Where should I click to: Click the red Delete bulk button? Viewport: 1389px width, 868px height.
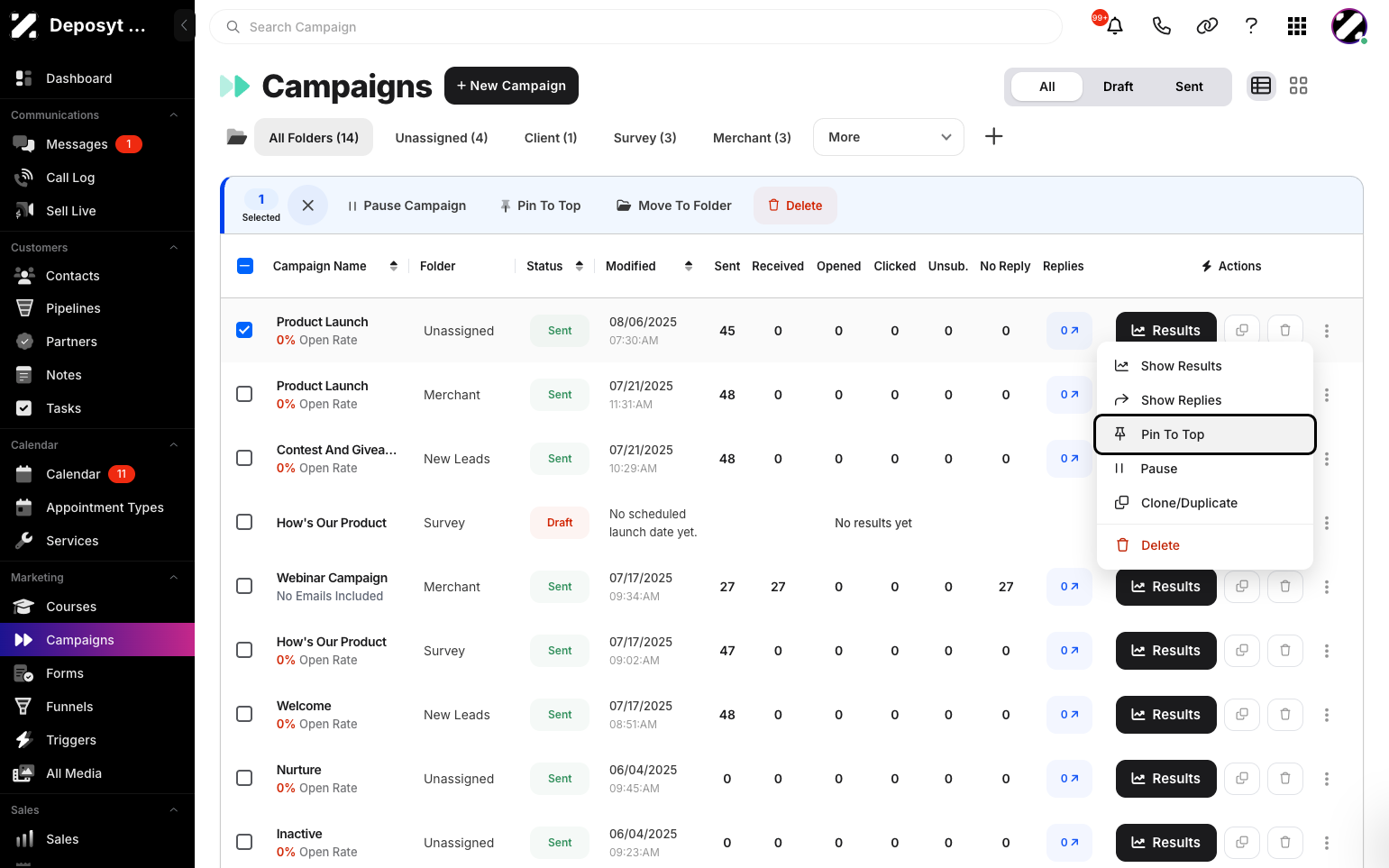[x=795, y=206]
